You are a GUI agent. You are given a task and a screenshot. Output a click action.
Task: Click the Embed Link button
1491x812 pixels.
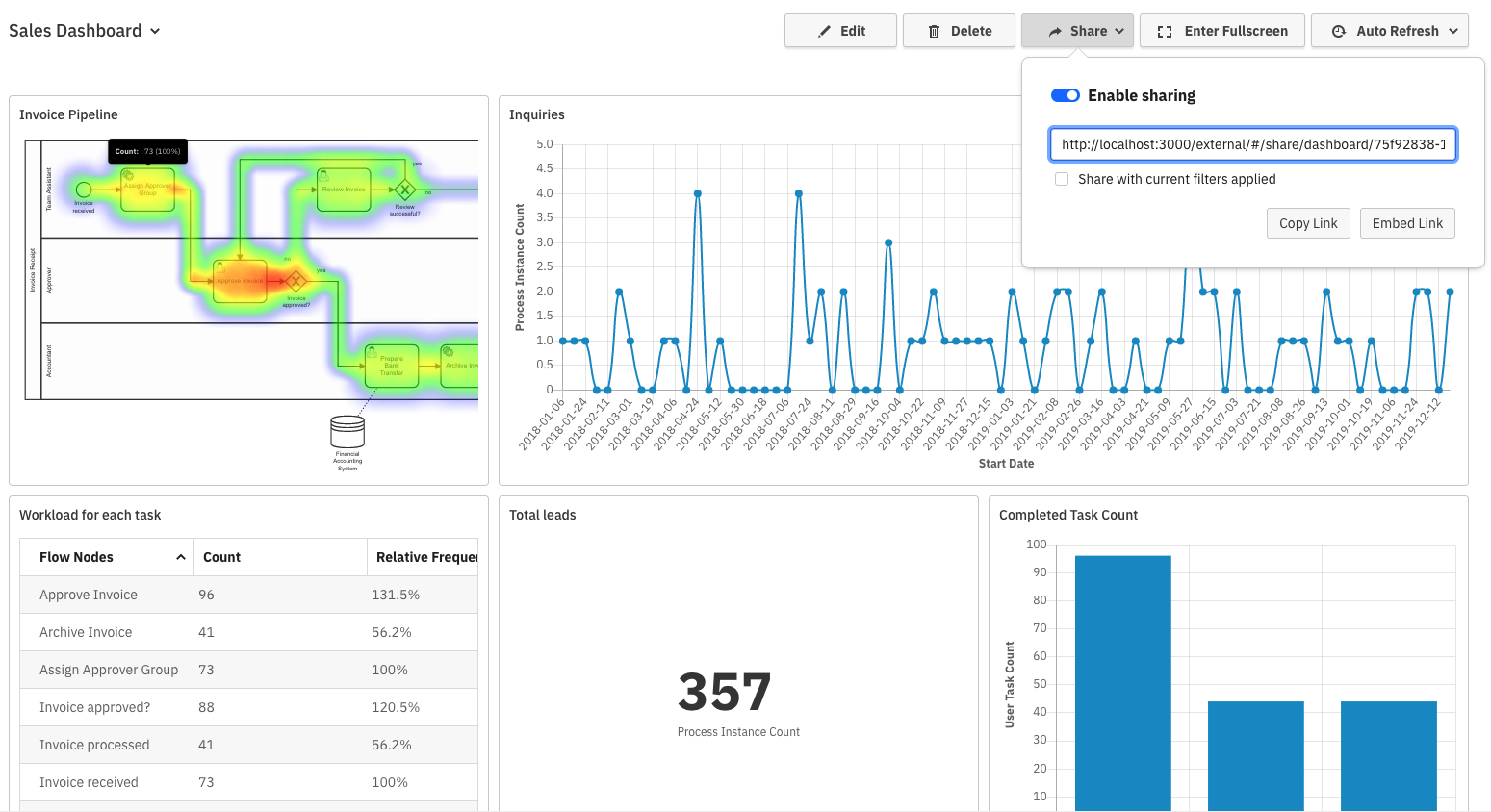point(1407,223)
